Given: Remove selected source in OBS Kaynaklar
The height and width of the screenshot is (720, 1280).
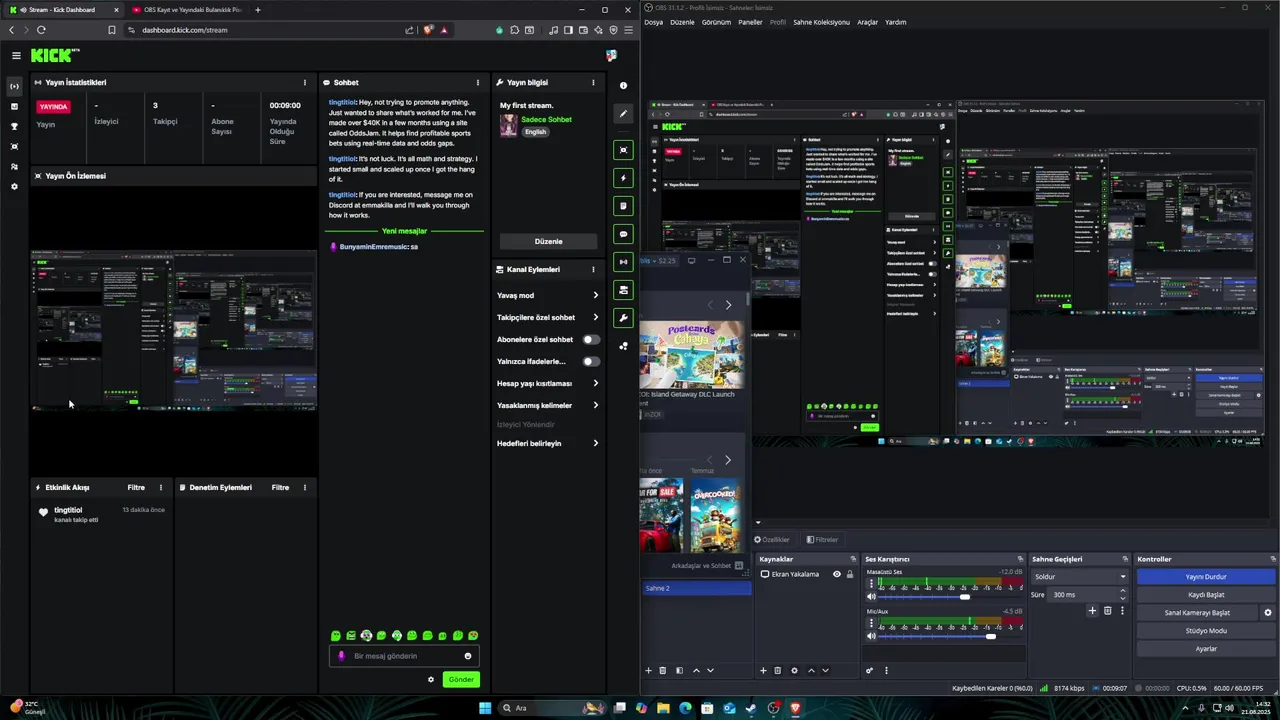Looking at the screenshot, I should pyautogui.click(x=778, y=670).
